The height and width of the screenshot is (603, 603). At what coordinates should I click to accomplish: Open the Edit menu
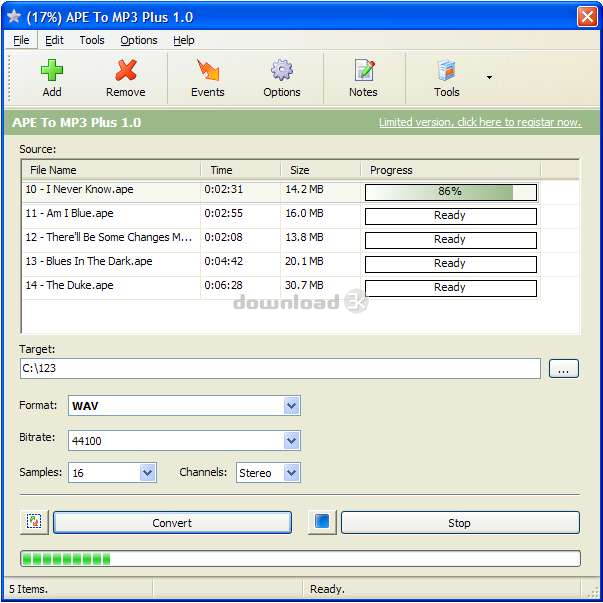(54, 40)
